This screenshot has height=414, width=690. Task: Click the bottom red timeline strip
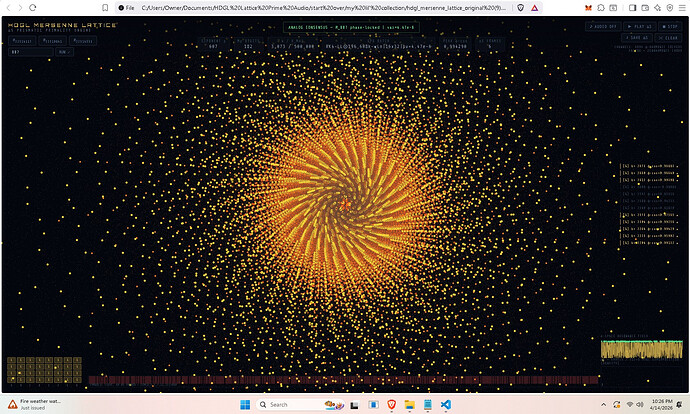click(x=342, y=380)
